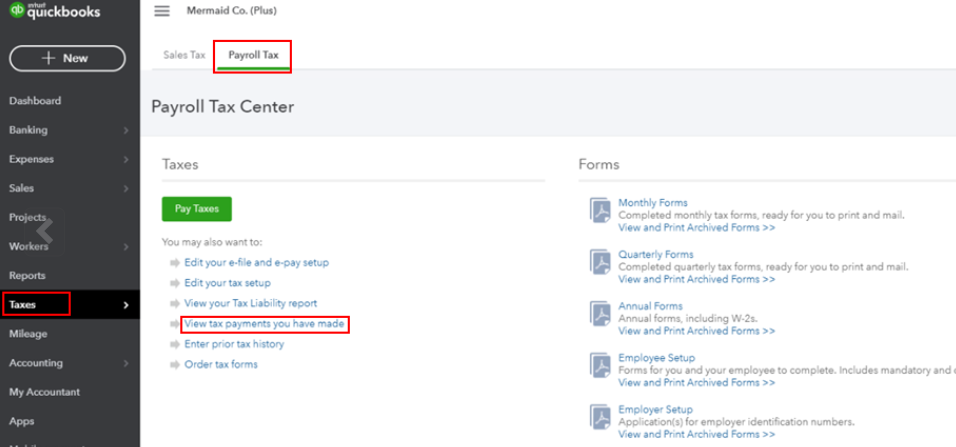This screenshot has height=447, width=956.
Task: Toggle the hamburger navigation menu icon
Action: coord(162,11)
